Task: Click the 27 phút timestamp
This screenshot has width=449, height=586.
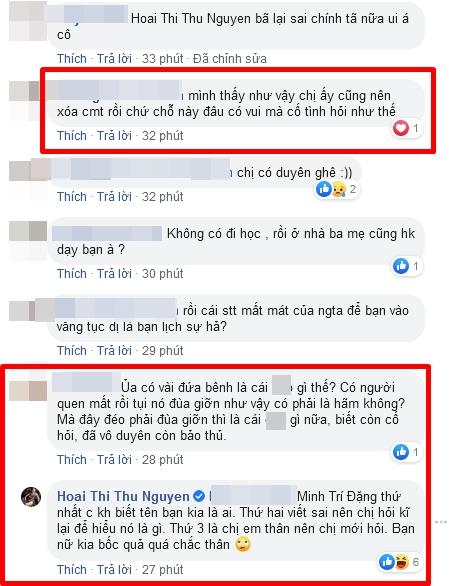Action: (x=163, y=570)
